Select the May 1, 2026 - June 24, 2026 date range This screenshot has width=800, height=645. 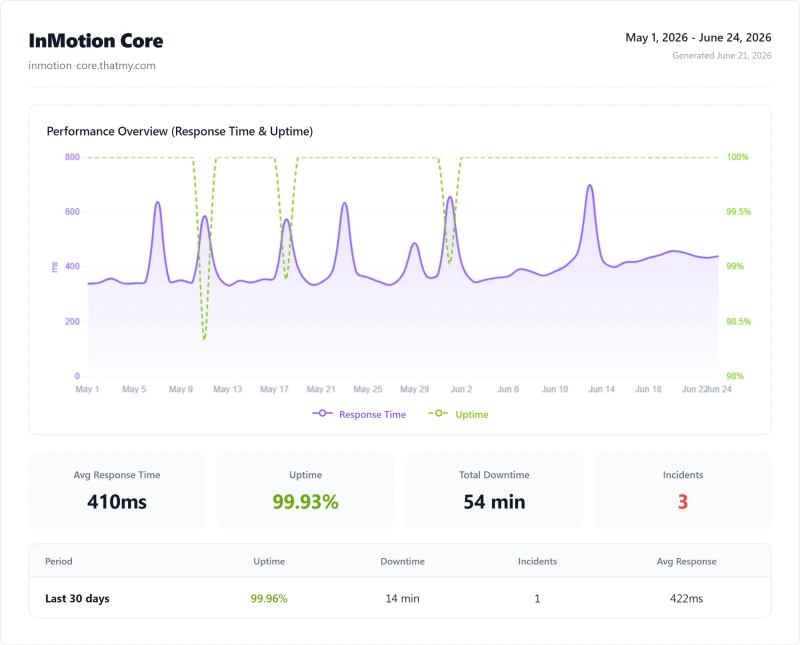click(x=698, y=37)
